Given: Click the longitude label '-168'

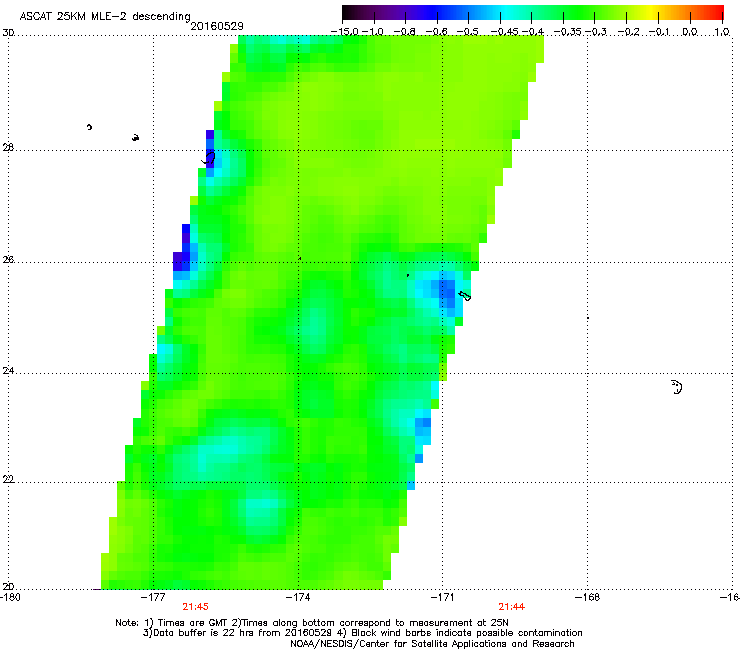Looking at the screenshot, I should (x=587, y=597).
